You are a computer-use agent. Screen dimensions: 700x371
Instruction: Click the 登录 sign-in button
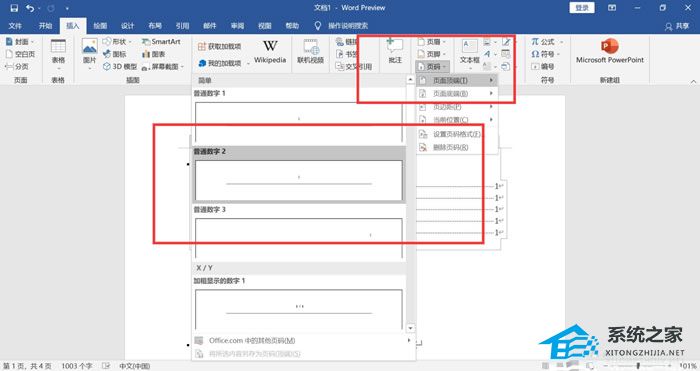pyautogui.click(x=582, y=8)
